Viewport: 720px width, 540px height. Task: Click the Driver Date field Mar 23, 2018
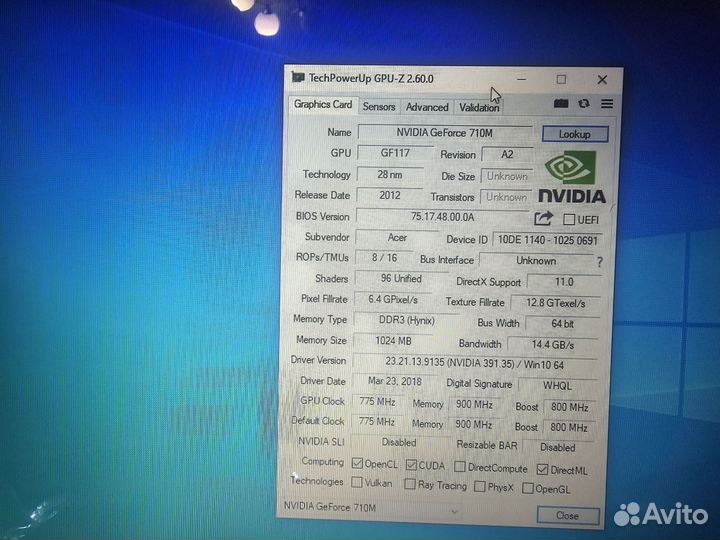(x=395, y=381)
